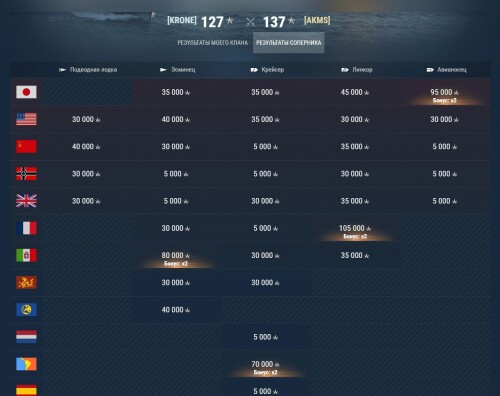Click the France flag icon

[x=26, y=228]
